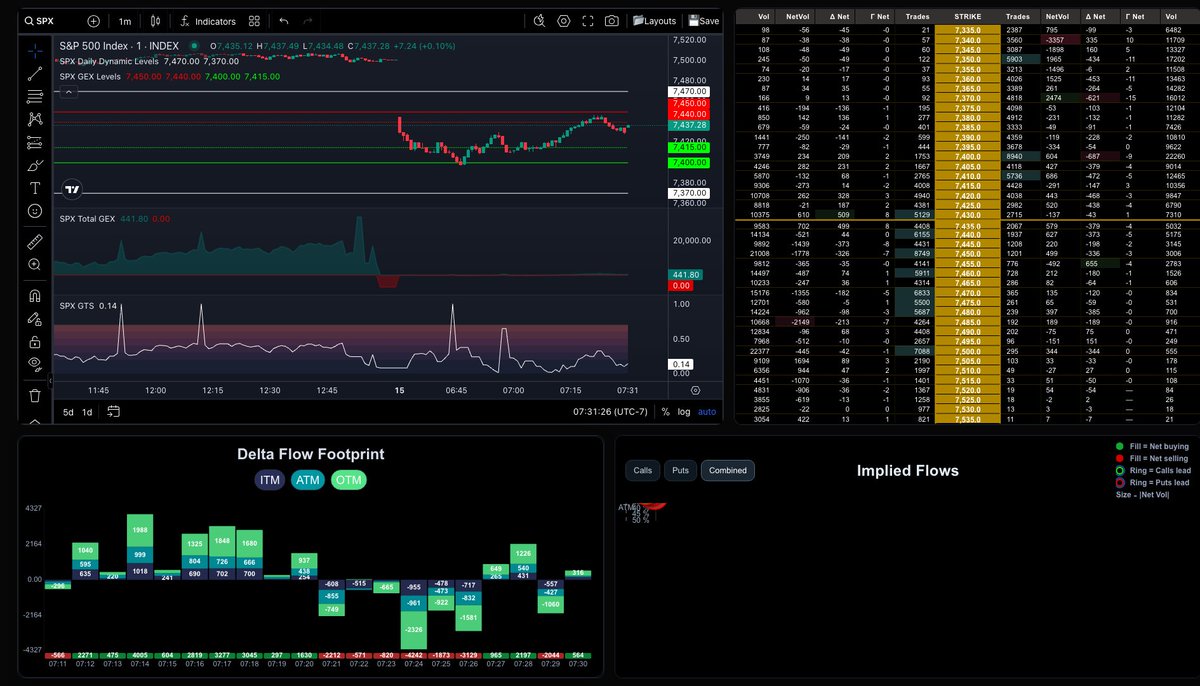Set chart range to 5d

(68, 412)
